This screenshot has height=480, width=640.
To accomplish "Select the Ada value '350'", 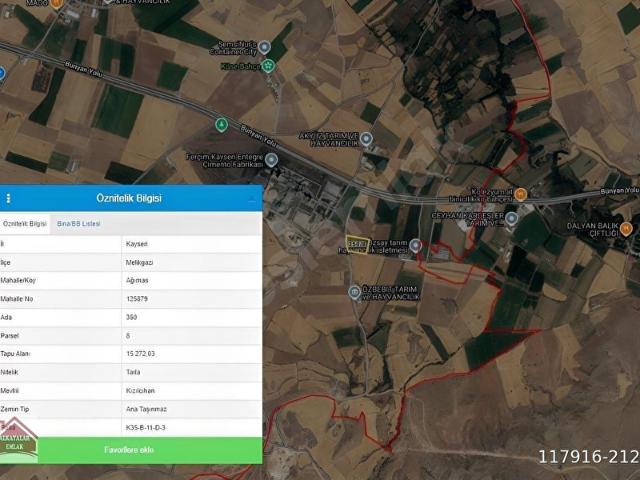I will [x=131, y=317].
